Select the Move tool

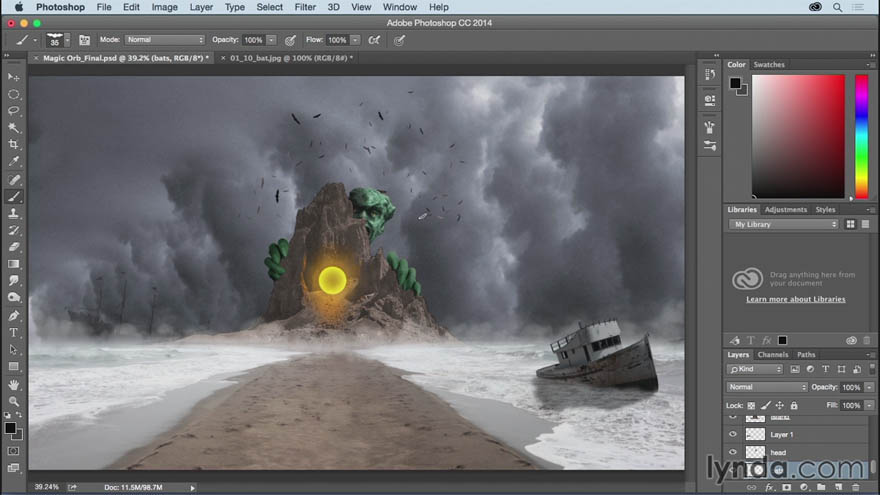pos(13,77)
